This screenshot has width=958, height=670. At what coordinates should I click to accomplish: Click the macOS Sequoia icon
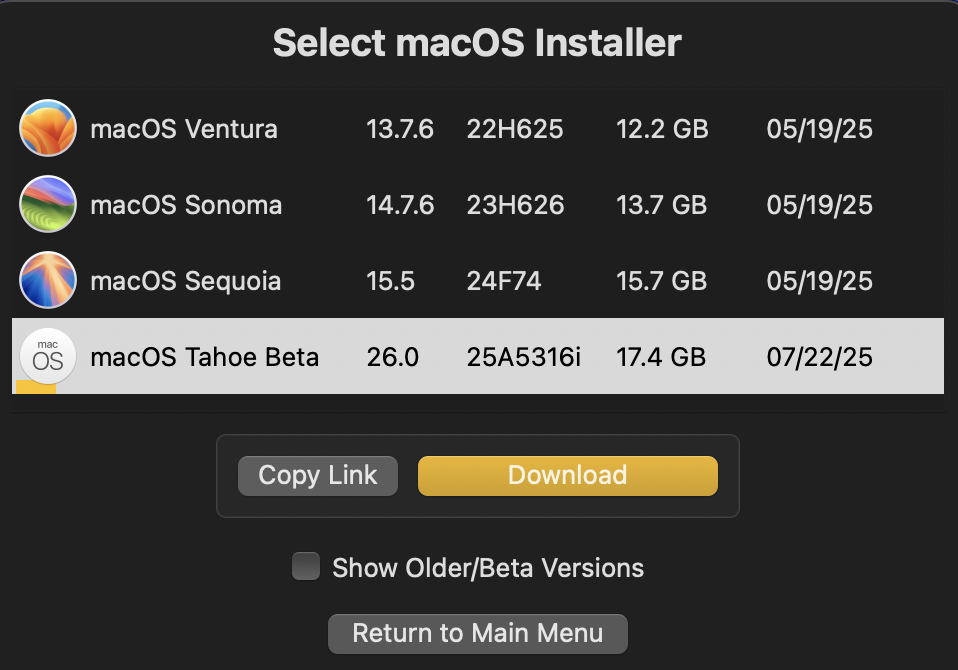point(48,281)
